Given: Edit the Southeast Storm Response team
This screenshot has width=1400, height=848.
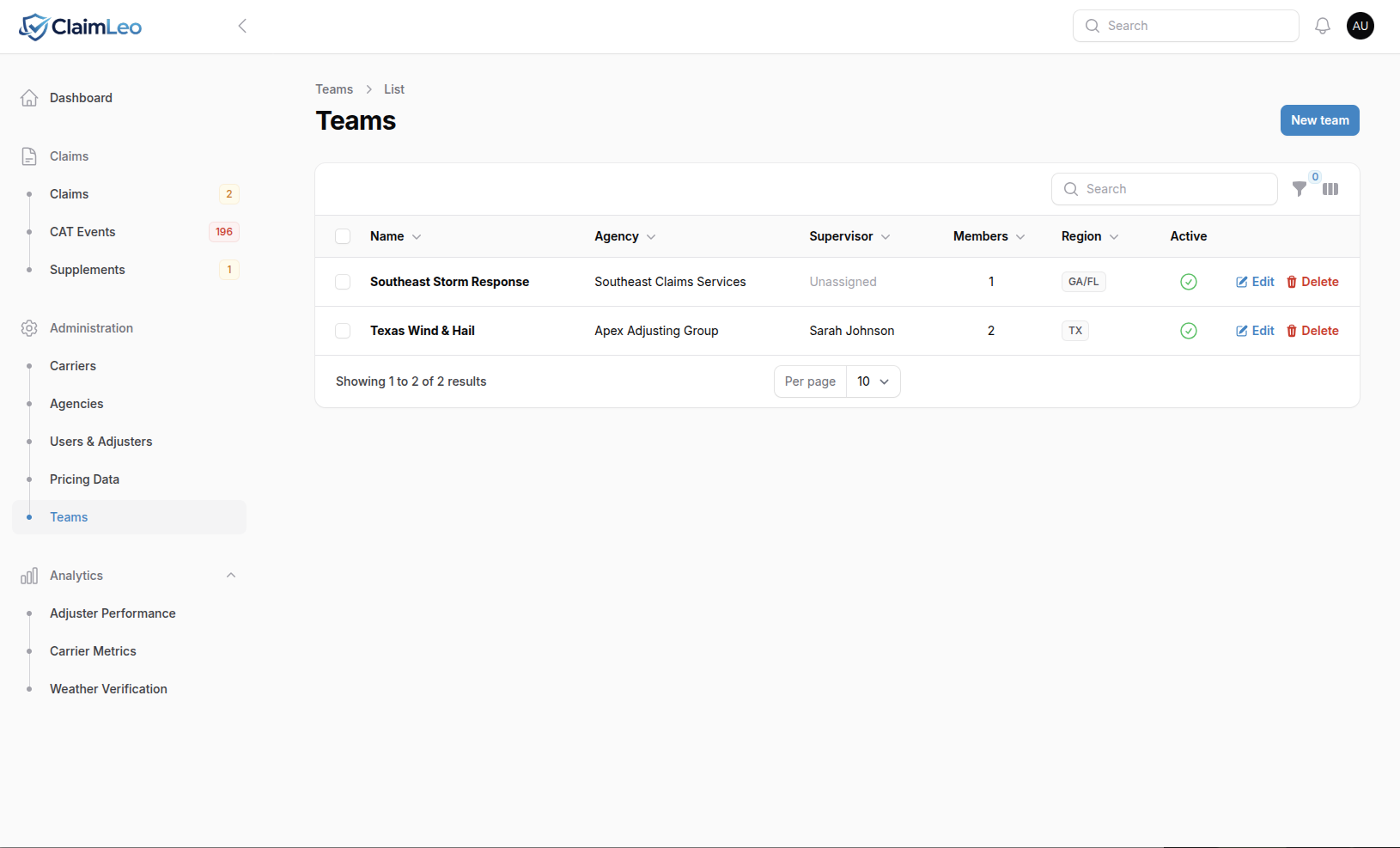Looking at the screenshot, I should click(x=1255, y=282).
